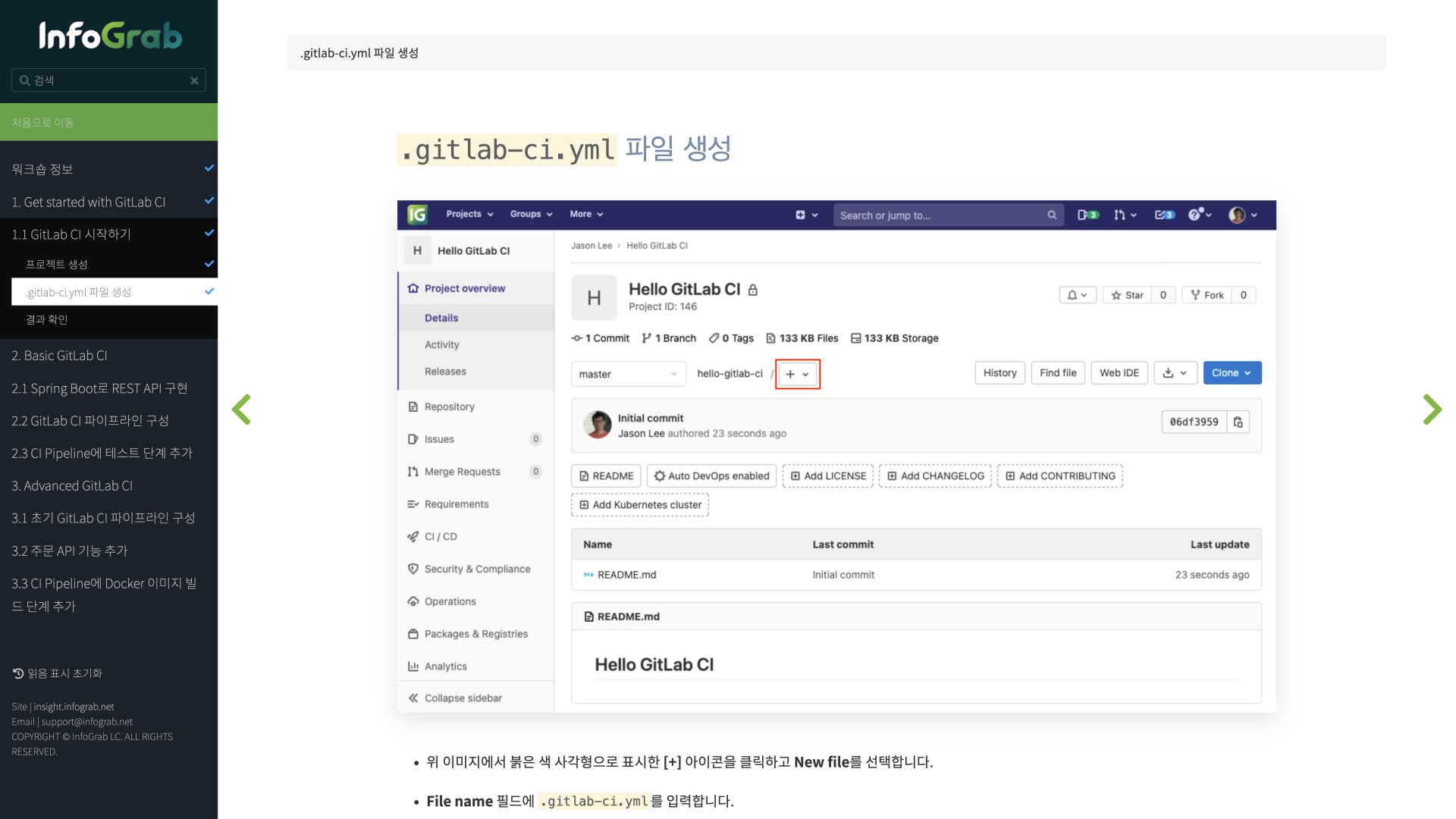Focus the 검색 search input
Screen dimensions: 1456x819
pos(108,80)
